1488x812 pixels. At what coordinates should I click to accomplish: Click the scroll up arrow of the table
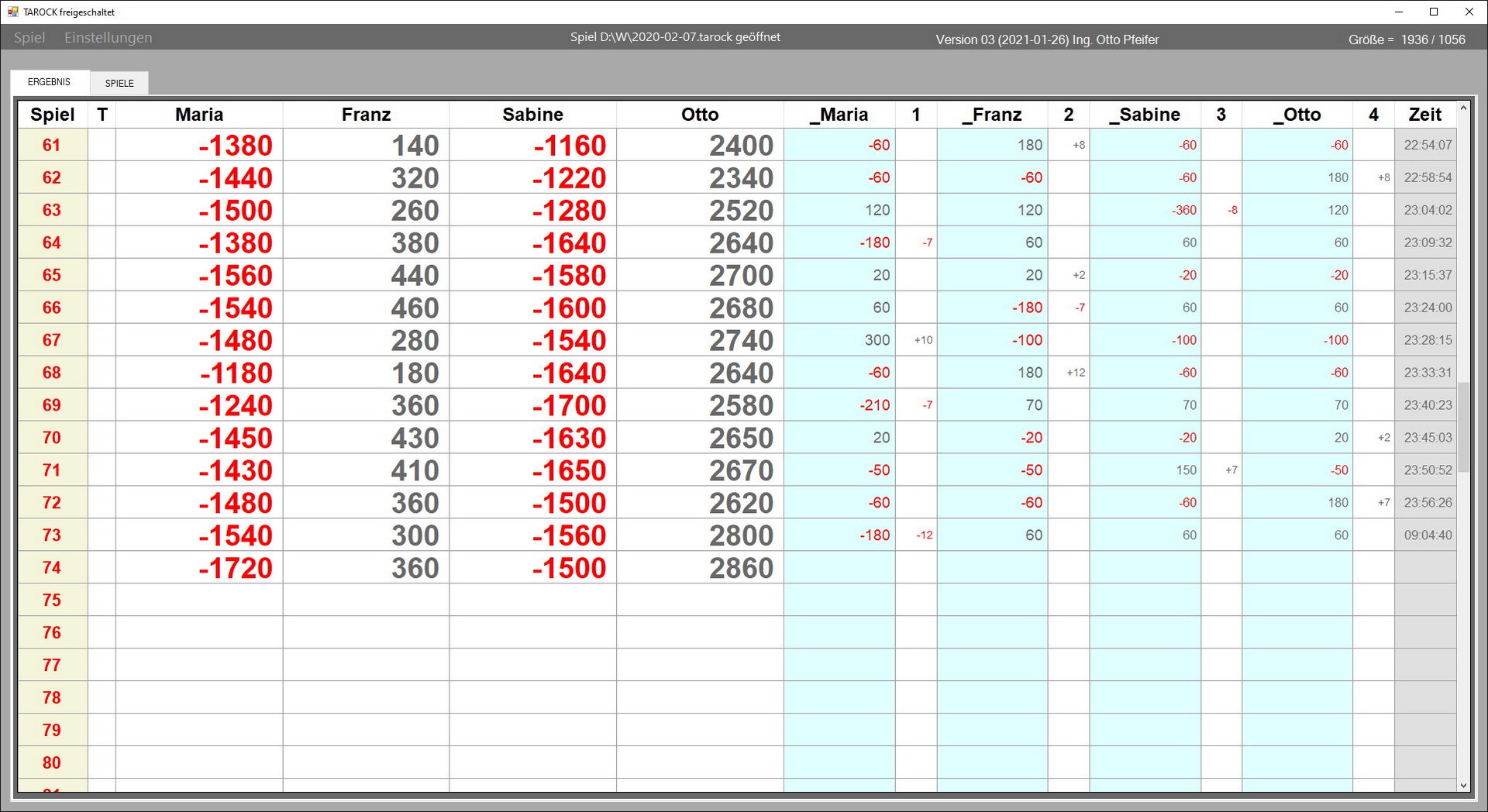[1463, 109]
